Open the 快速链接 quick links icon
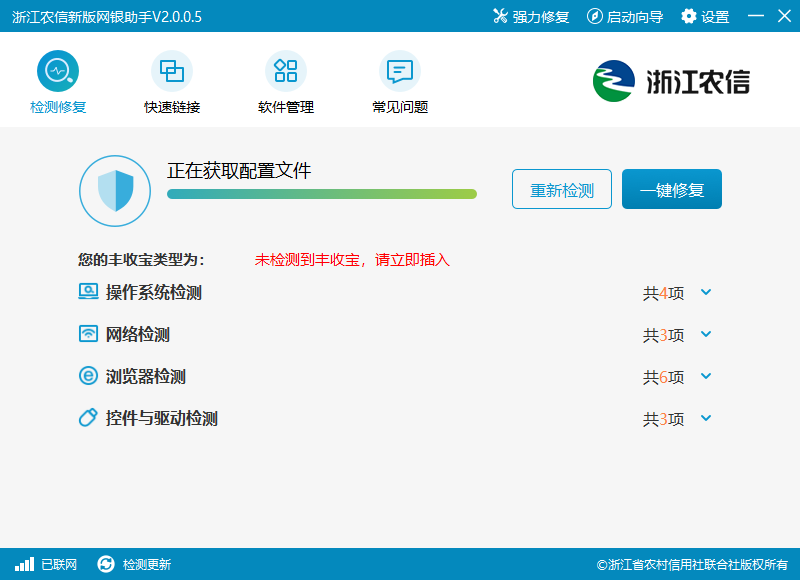Image resolution: width=800 pixels, height=580 pixels. (x=172, y=71)
